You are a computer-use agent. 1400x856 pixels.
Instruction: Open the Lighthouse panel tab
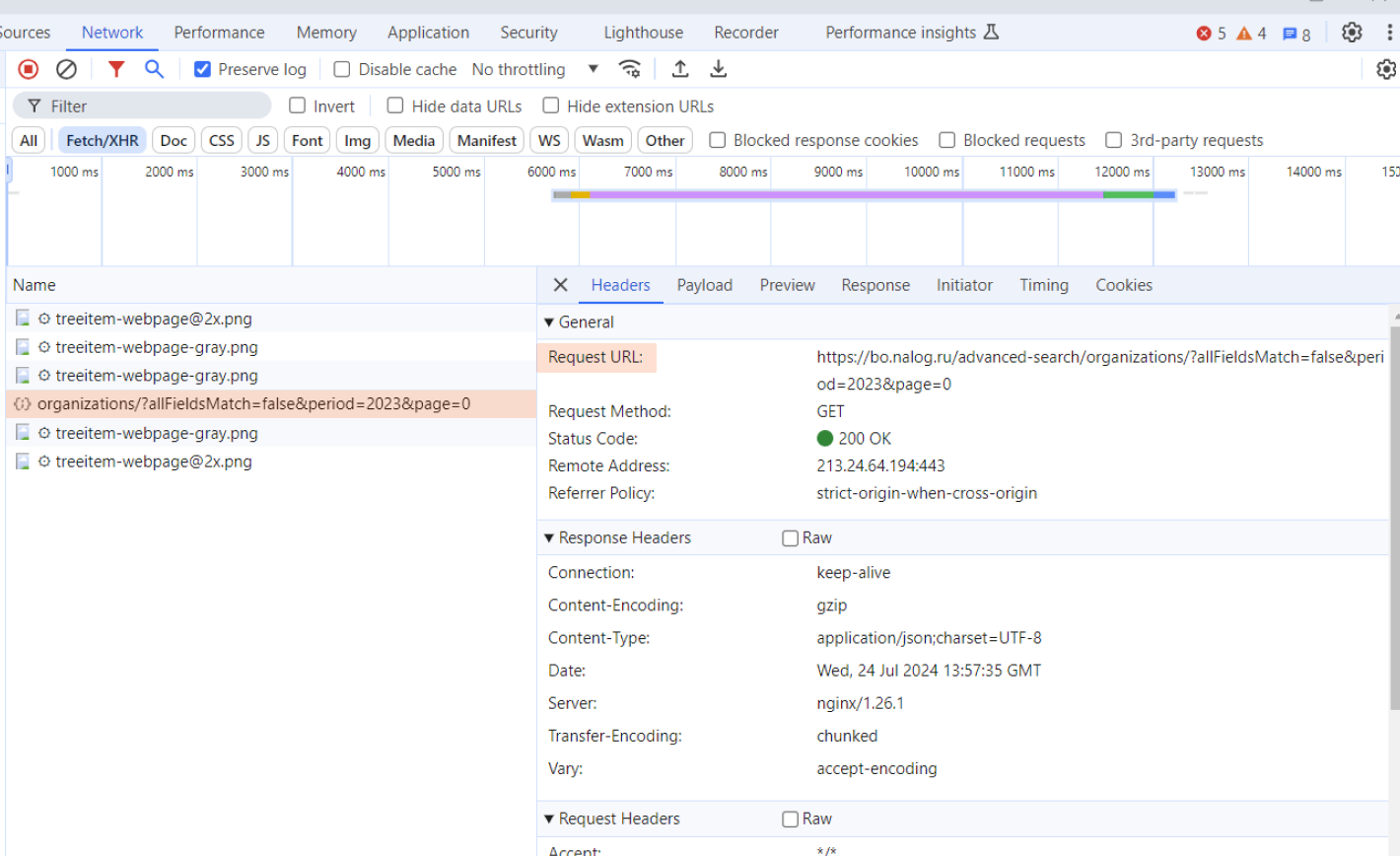(x=643, y=33)
